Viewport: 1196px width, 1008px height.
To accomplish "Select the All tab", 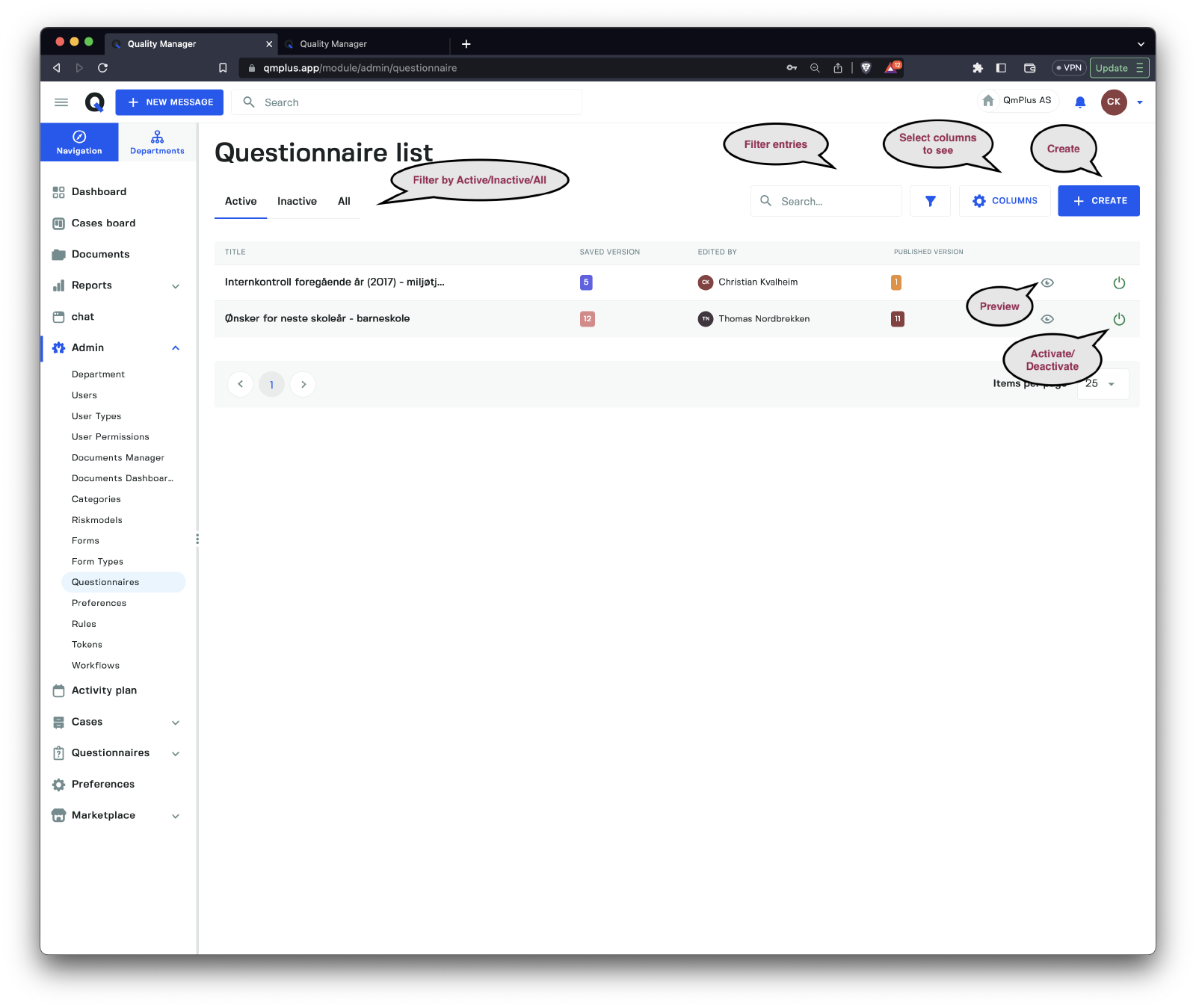I will click(x=344, y=201).
